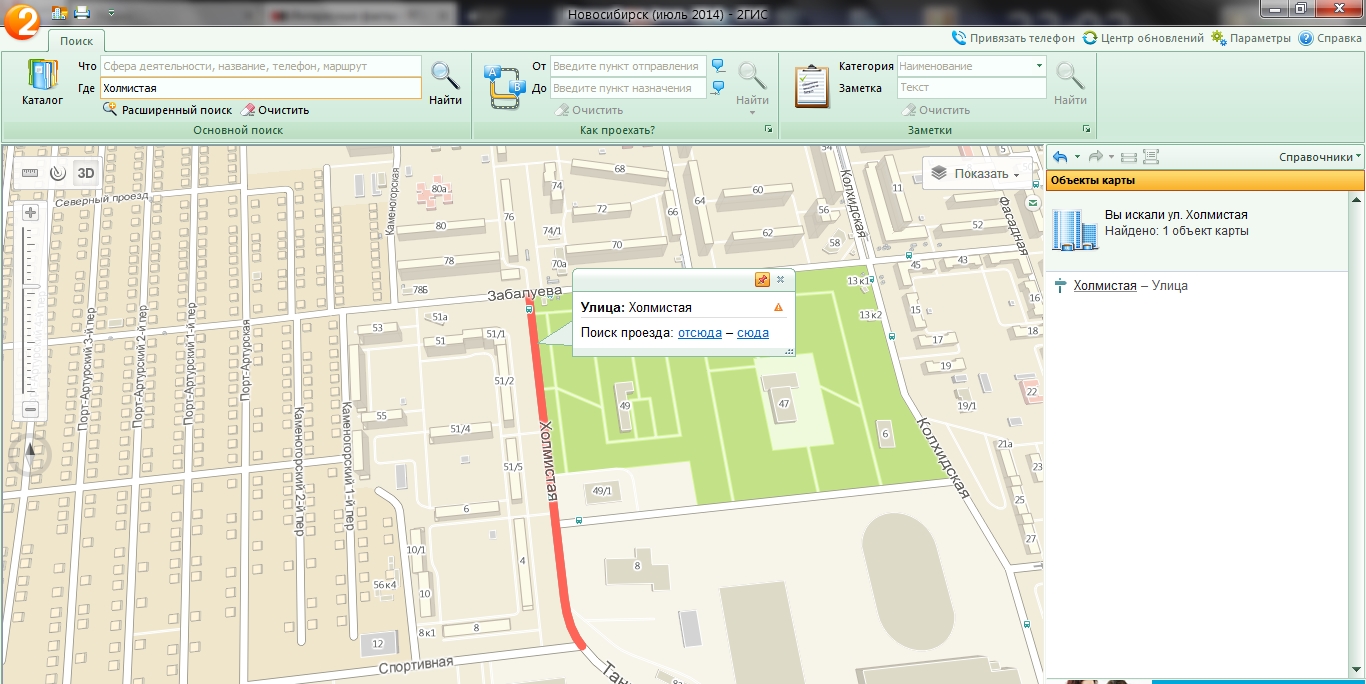The image size is (1366, 684).
Task: Expand the forward history dropdown arrow
Action: pos(1111,157)
